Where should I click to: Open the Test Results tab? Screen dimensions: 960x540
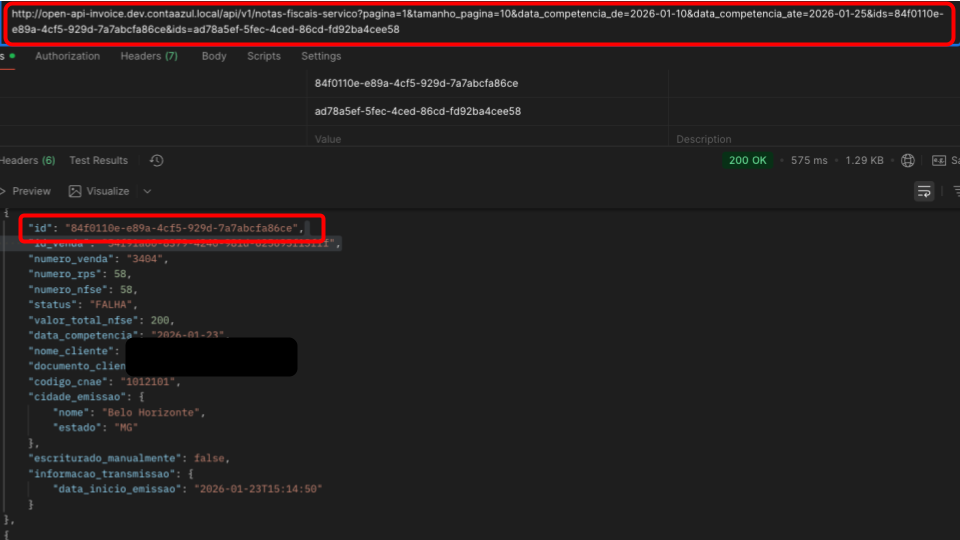pyautogui.click(x=99, y=160)
